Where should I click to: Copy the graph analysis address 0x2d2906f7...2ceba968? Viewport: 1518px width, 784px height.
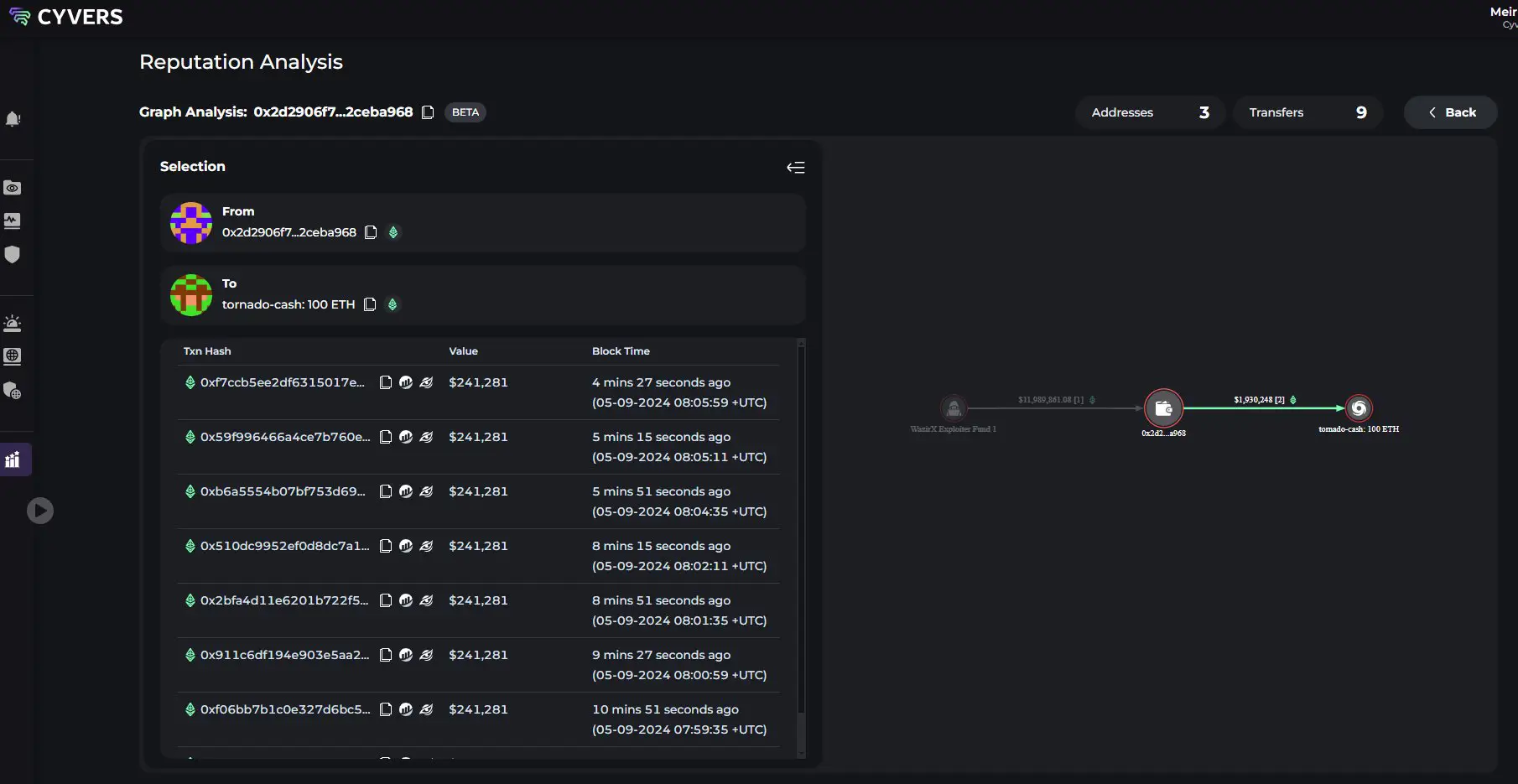[x=428, y=112]
